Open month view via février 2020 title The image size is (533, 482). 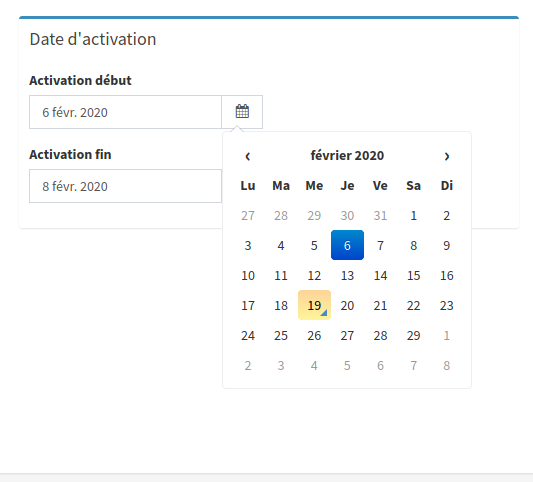point(347,156)
